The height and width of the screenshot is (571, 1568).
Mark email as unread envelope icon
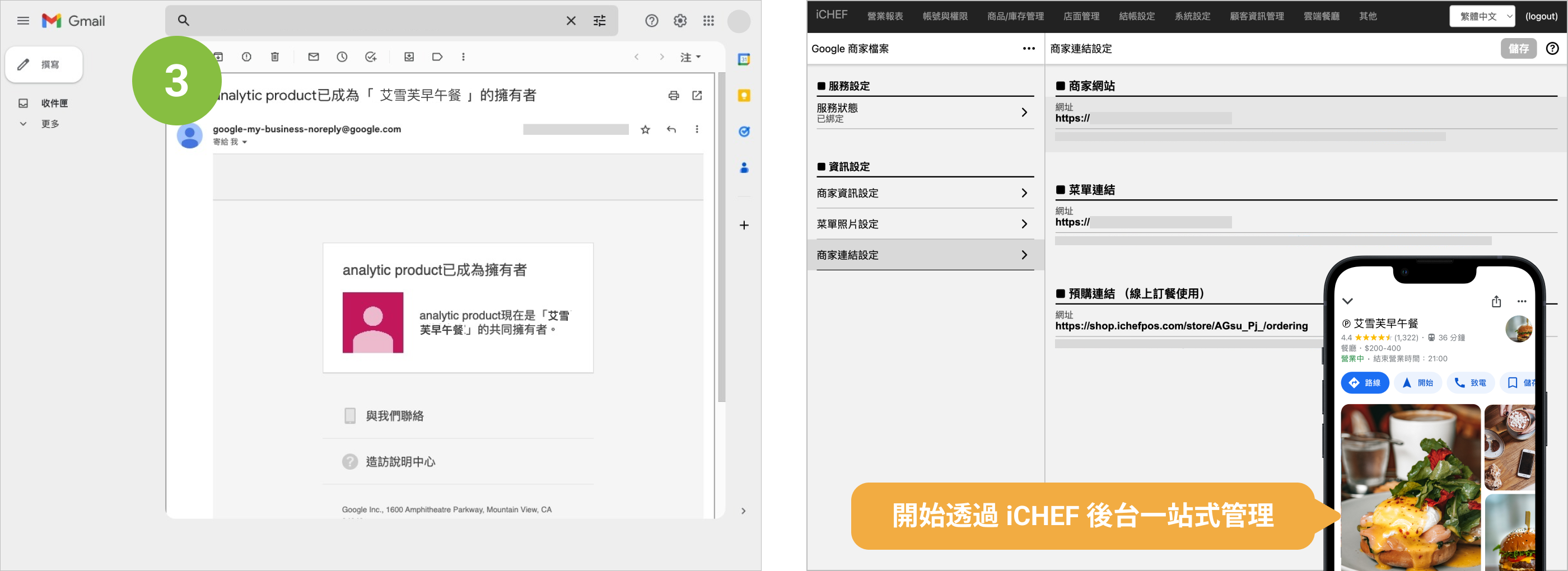point(314,57)
